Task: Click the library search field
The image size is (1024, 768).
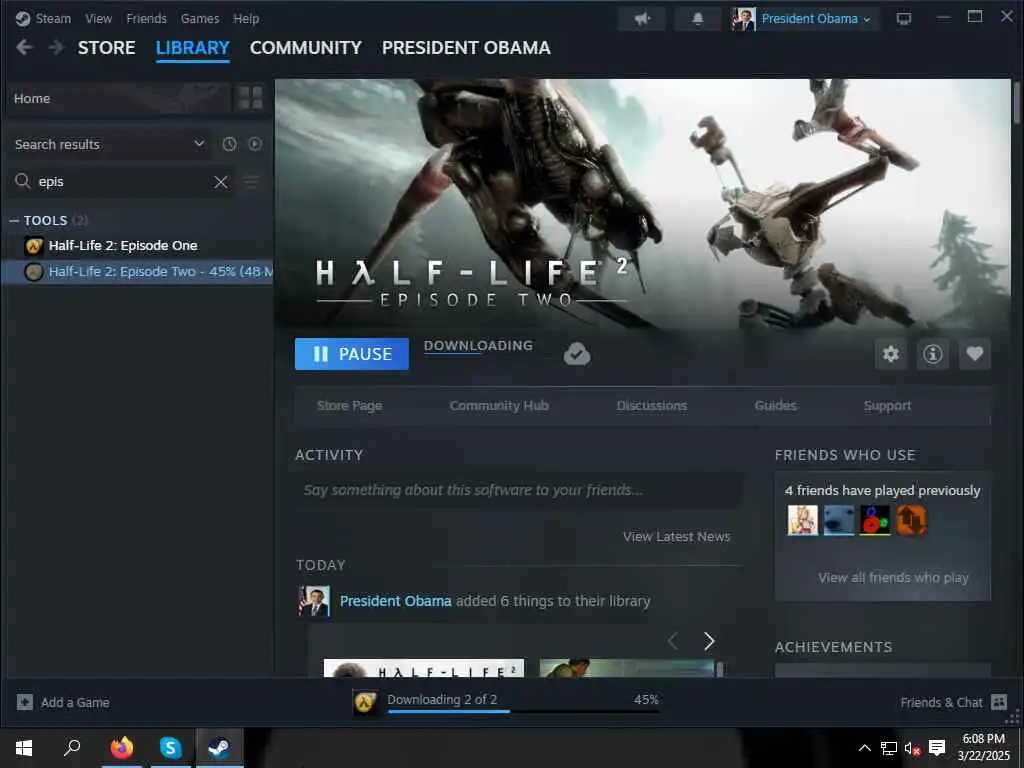Action: (121, 182)
